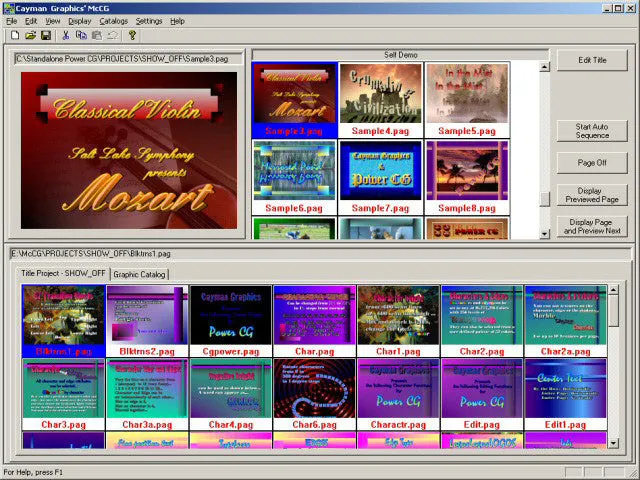Viewport: 640px width, 480px height.
Task: Click the Save diskette toolbar icon
Action: click(x=46, y=36)
